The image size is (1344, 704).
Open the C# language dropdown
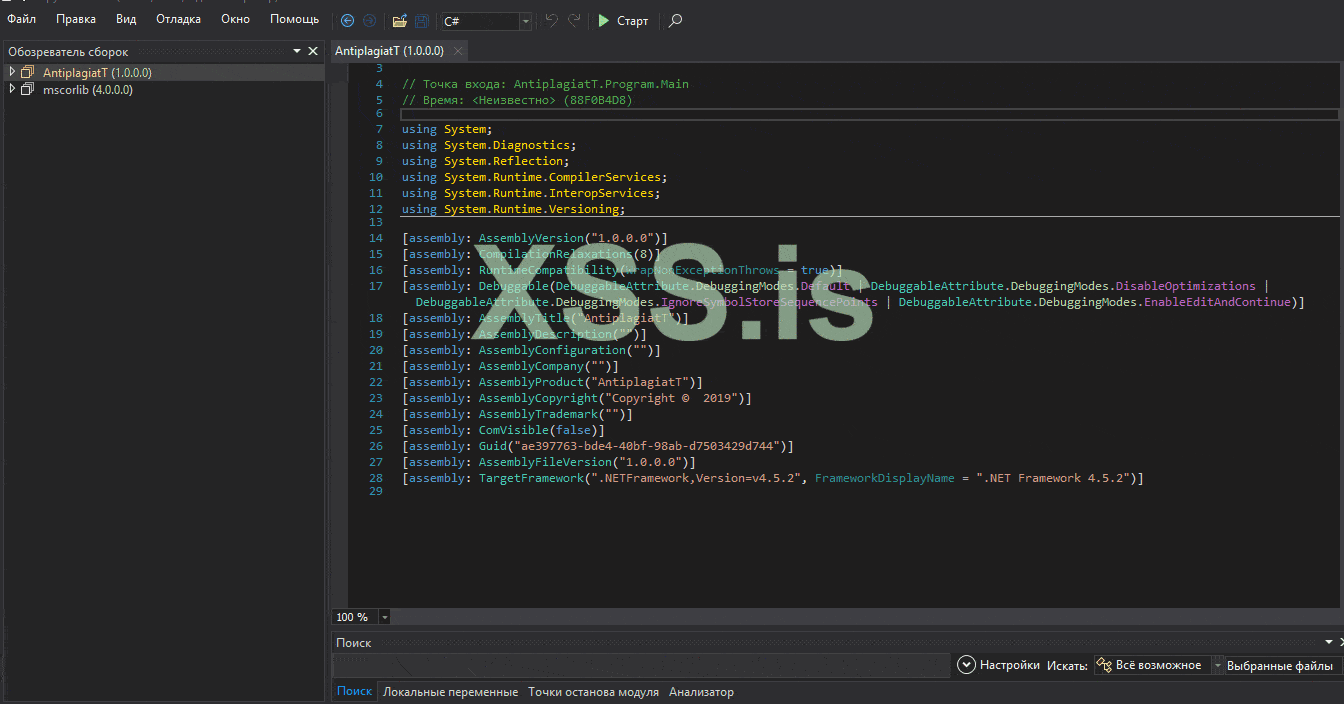click(526, 21)
